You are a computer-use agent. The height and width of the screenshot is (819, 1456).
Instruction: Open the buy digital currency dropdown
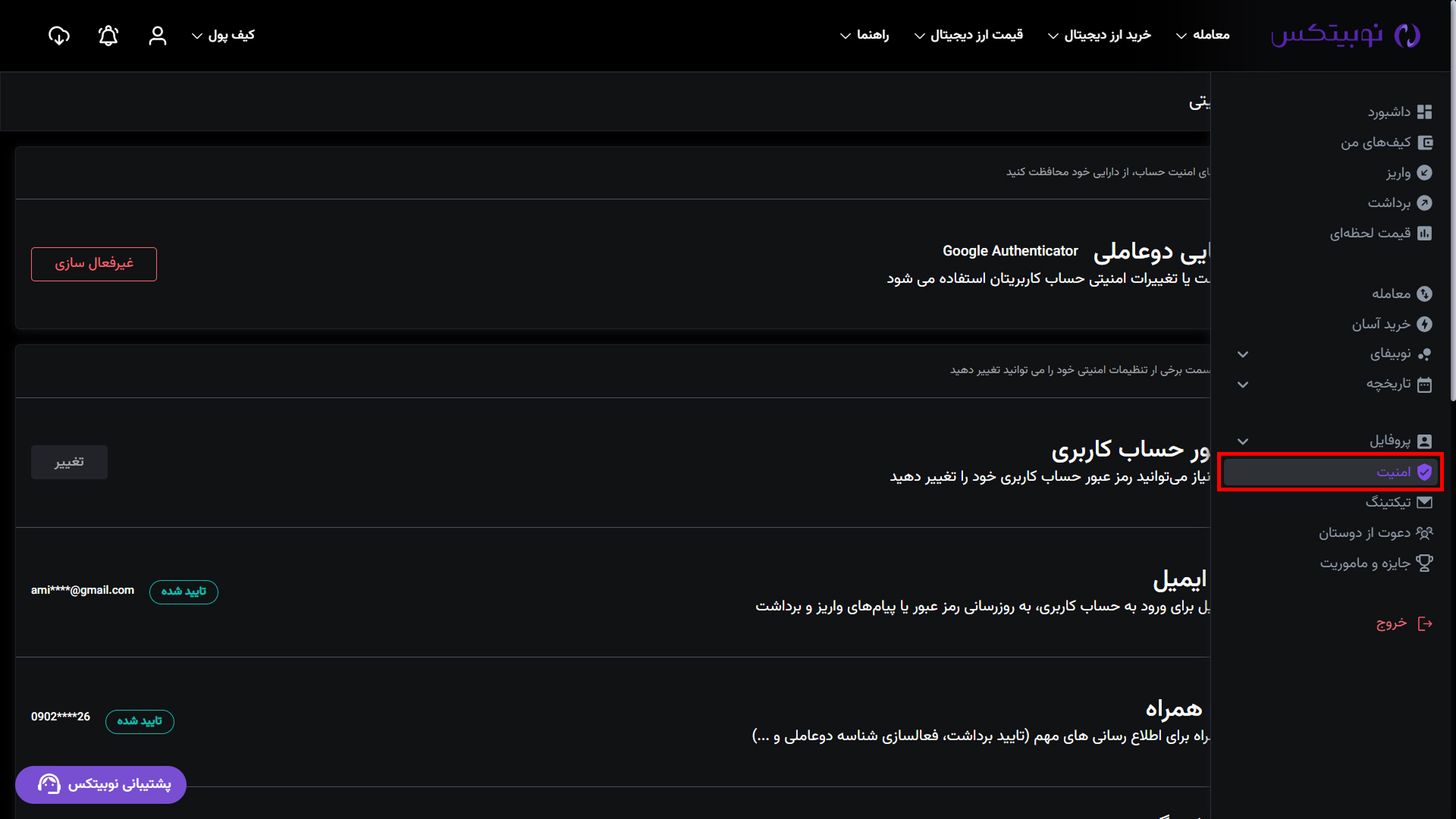[1100, 35]
